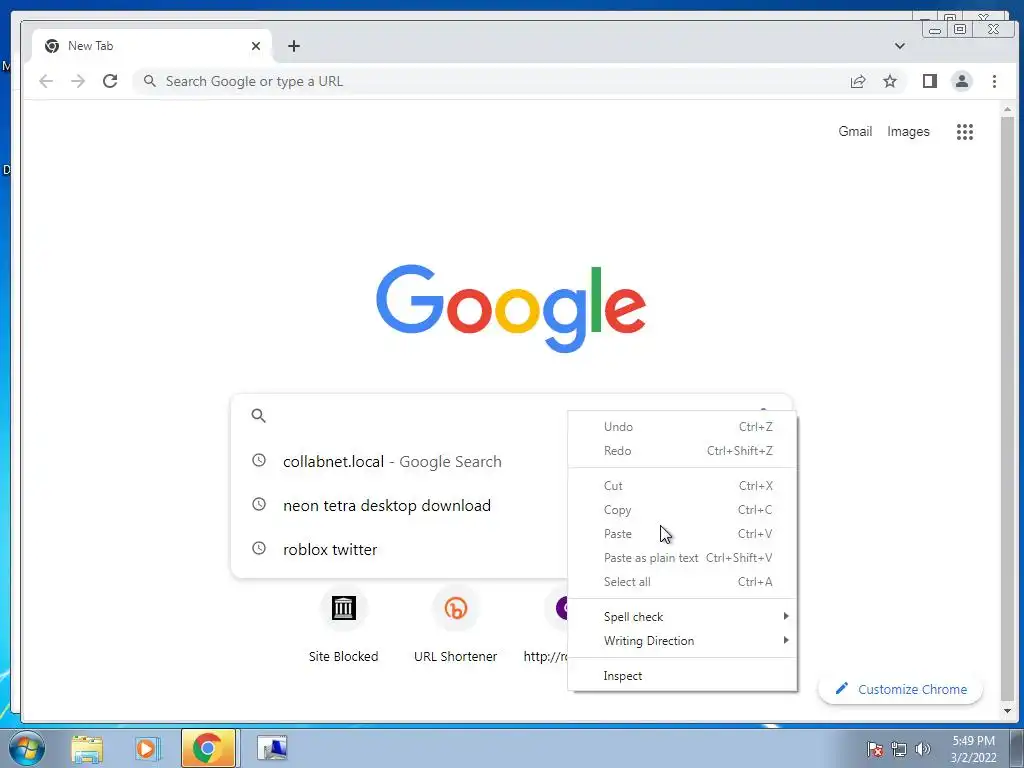
Task: Click the browser Forward arrow
Action: pos(78,81)
